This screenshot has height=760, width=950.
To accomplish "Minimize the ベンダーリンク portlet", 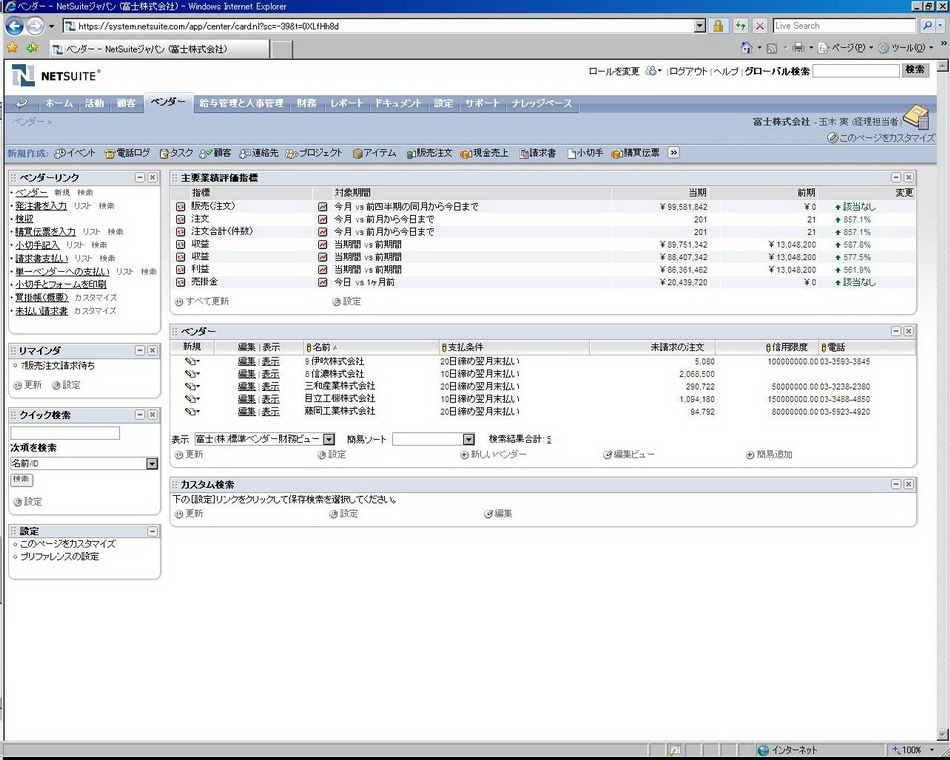I will point(140,178).
